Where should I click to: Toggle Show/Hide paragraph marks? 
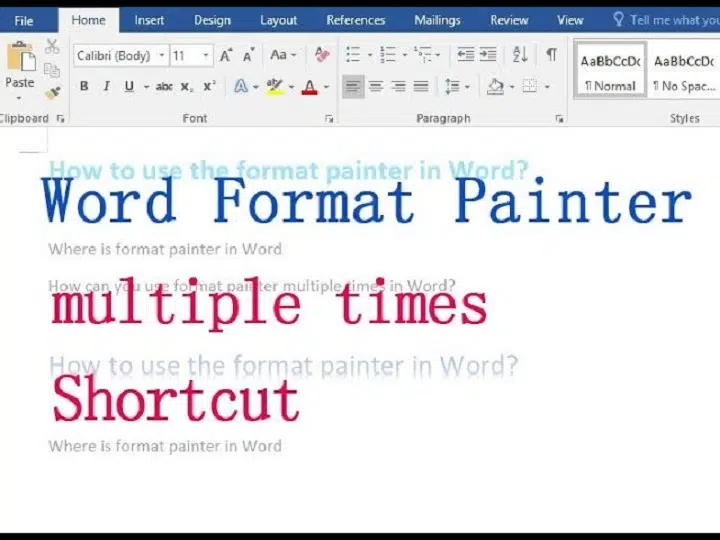551,55
